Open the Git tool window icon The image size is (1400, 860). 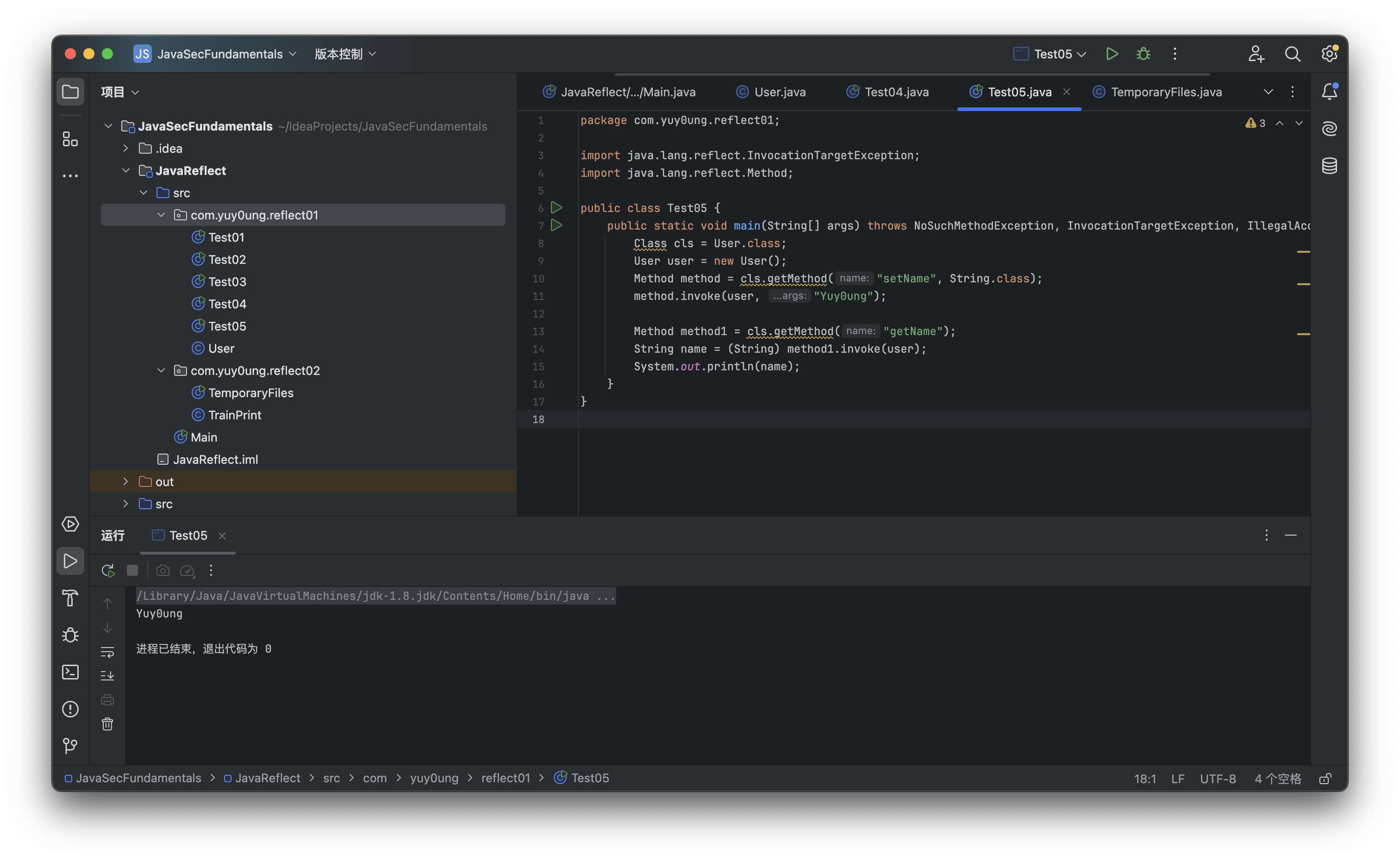tap(70, 746)
